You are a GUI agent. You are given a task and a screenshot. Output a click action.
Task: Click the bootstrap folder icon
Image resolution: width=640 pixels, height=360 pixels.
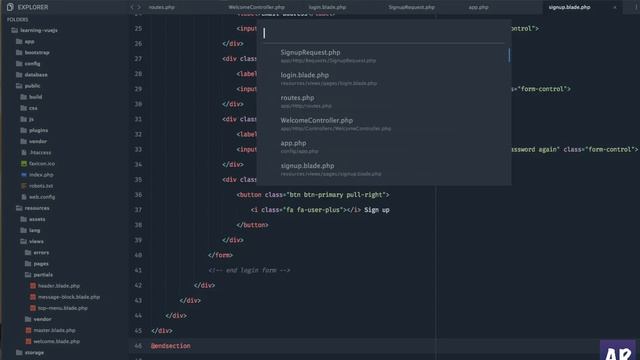point(19,52)
